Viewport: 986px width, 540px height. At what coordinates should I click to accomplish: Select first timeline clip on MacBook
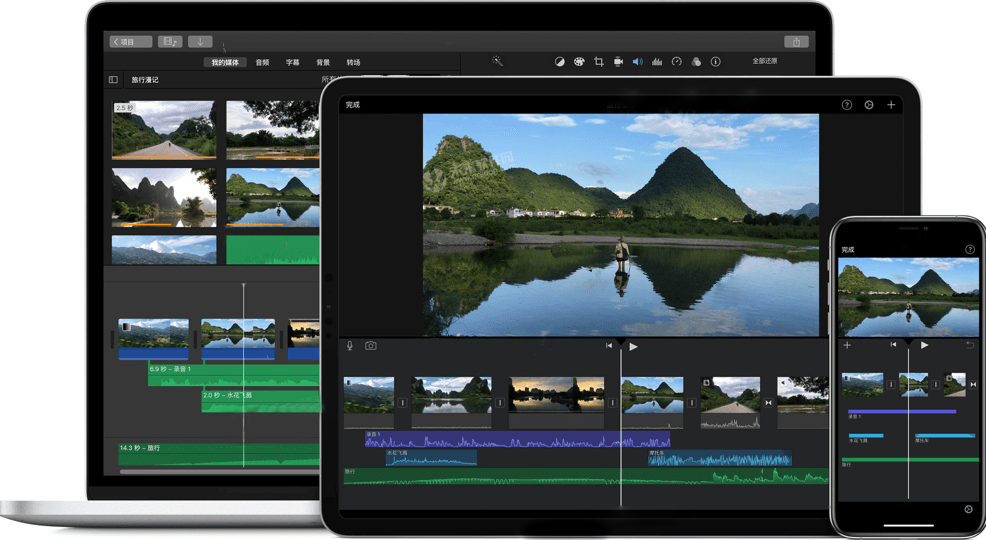[x=153, y=339]
